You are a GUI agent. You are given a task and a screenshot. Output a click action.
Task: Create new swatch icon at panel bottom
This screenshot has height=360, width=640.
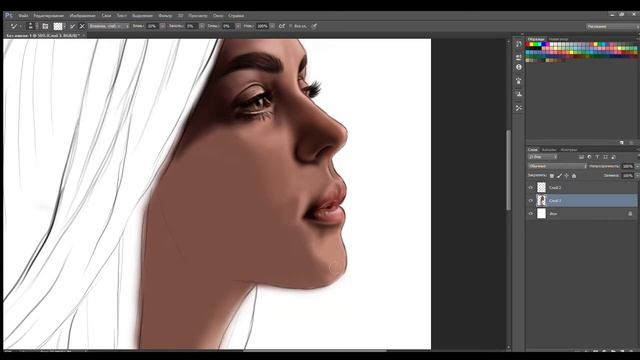(622, 142)
